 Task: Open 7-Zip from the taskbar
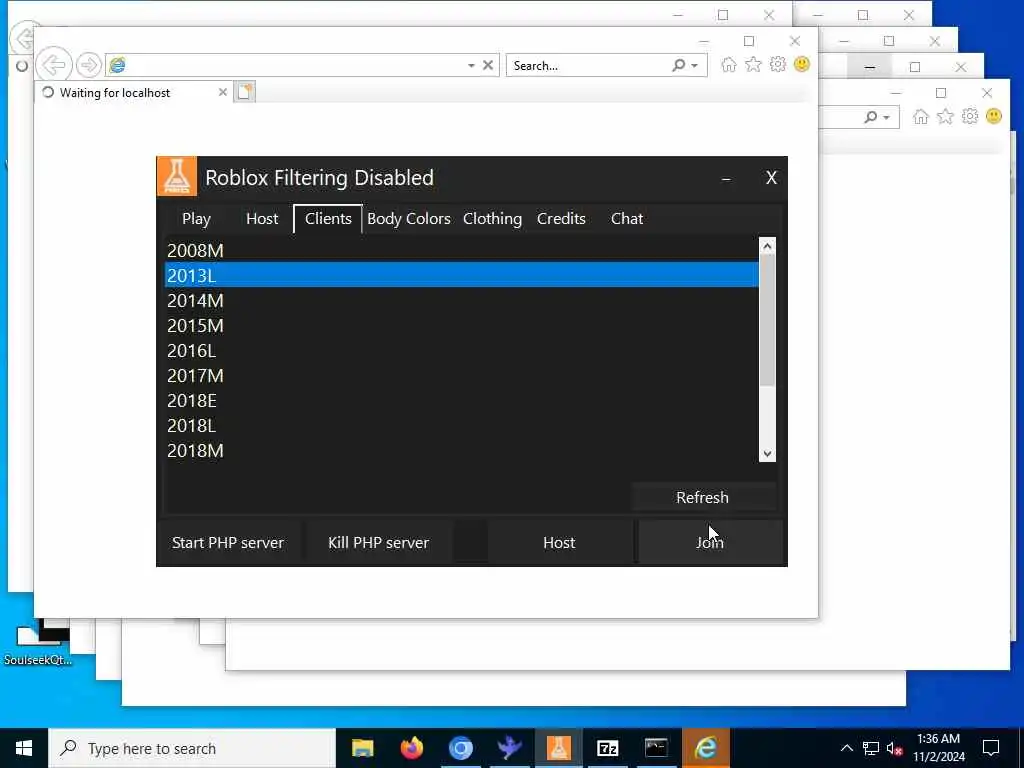click(607, 748)
